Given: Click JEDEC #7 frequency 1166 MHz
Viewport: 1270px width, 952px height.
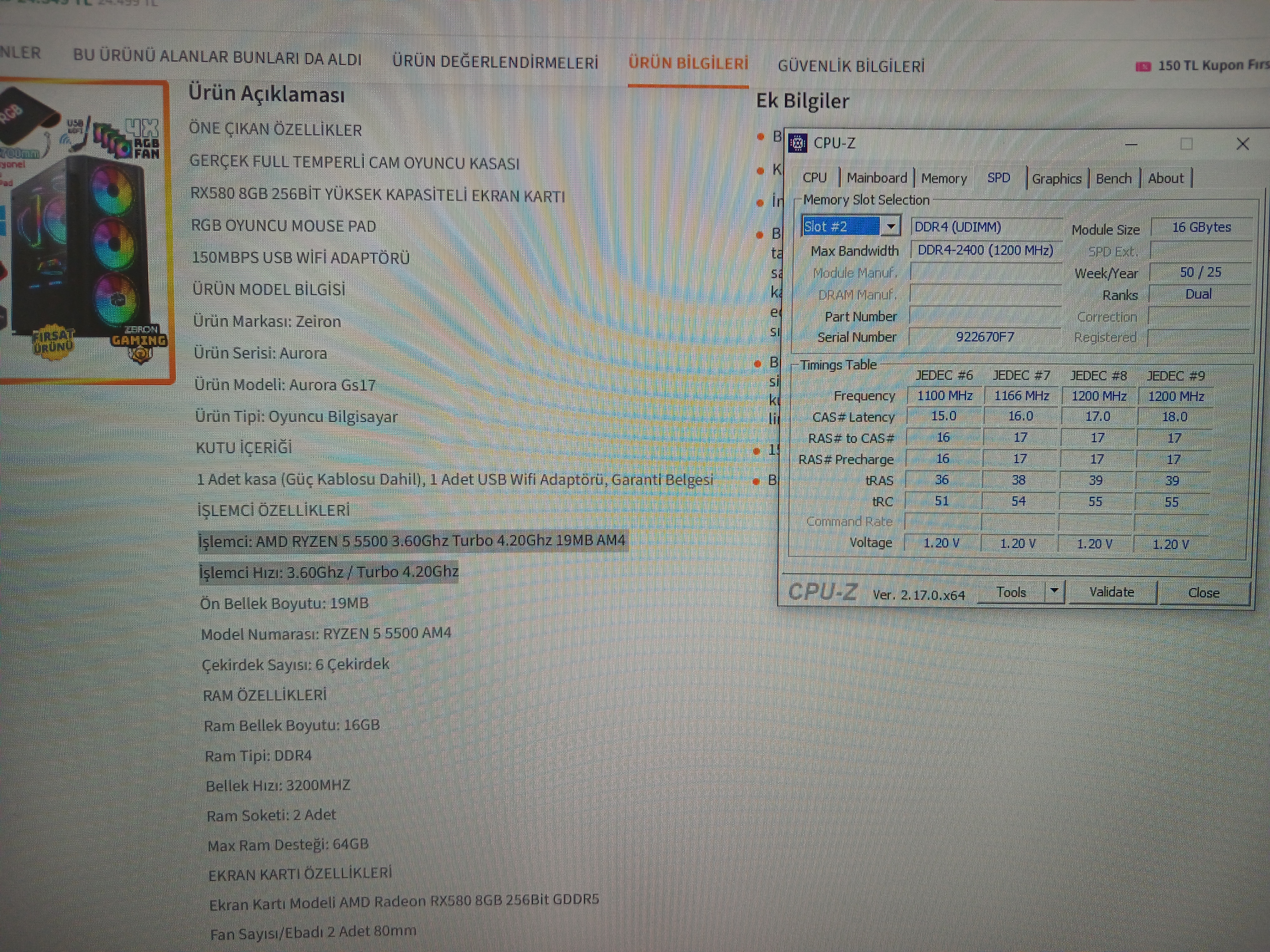Looking at the screenshot, I should (1021, 396).
